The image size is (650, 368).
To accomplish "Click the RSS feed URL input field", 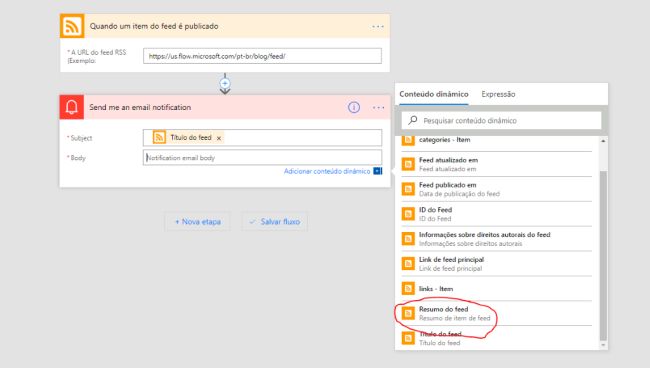I will [x=262, y=56].
